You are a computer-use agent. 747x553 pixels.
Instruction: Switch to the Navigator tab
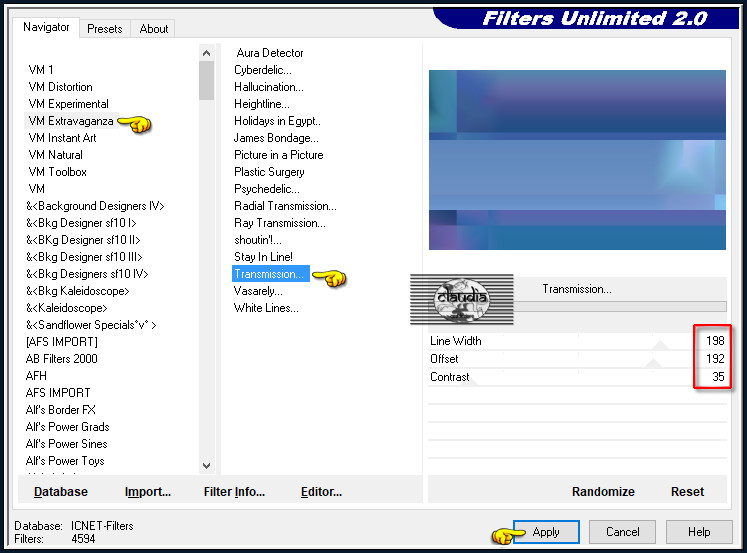(x=46, y=27)
